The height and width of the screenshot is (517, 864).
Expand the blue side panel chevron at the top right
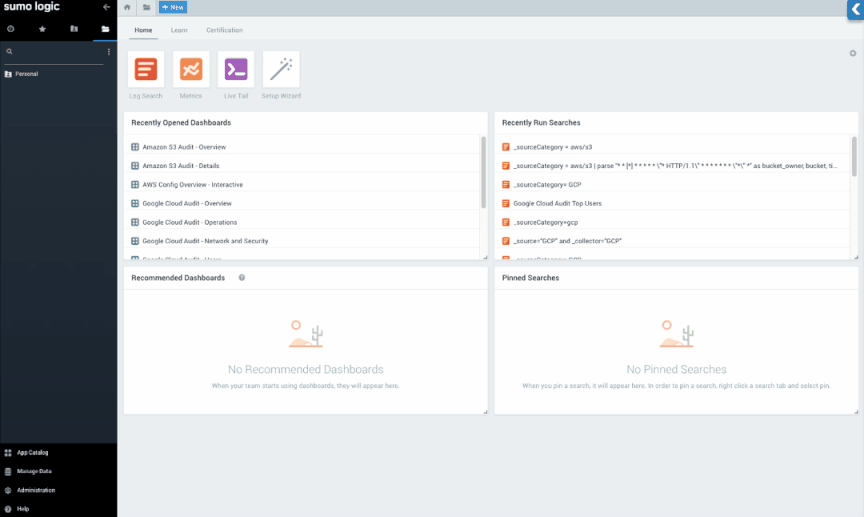[856, 9]
